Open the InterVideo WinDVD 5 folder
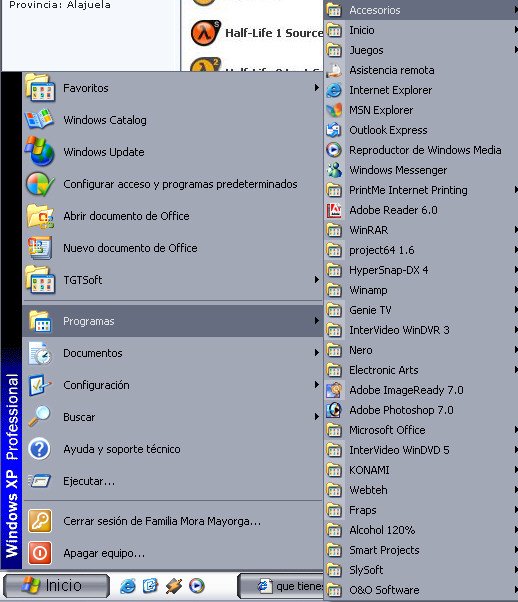The image size is (518, 602). (x=421, y=450)
